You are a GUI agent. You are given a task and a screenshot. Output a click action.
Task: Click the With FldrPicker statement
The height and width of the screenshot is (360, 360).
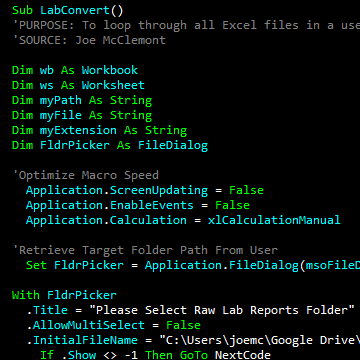(x=64, y=295)
